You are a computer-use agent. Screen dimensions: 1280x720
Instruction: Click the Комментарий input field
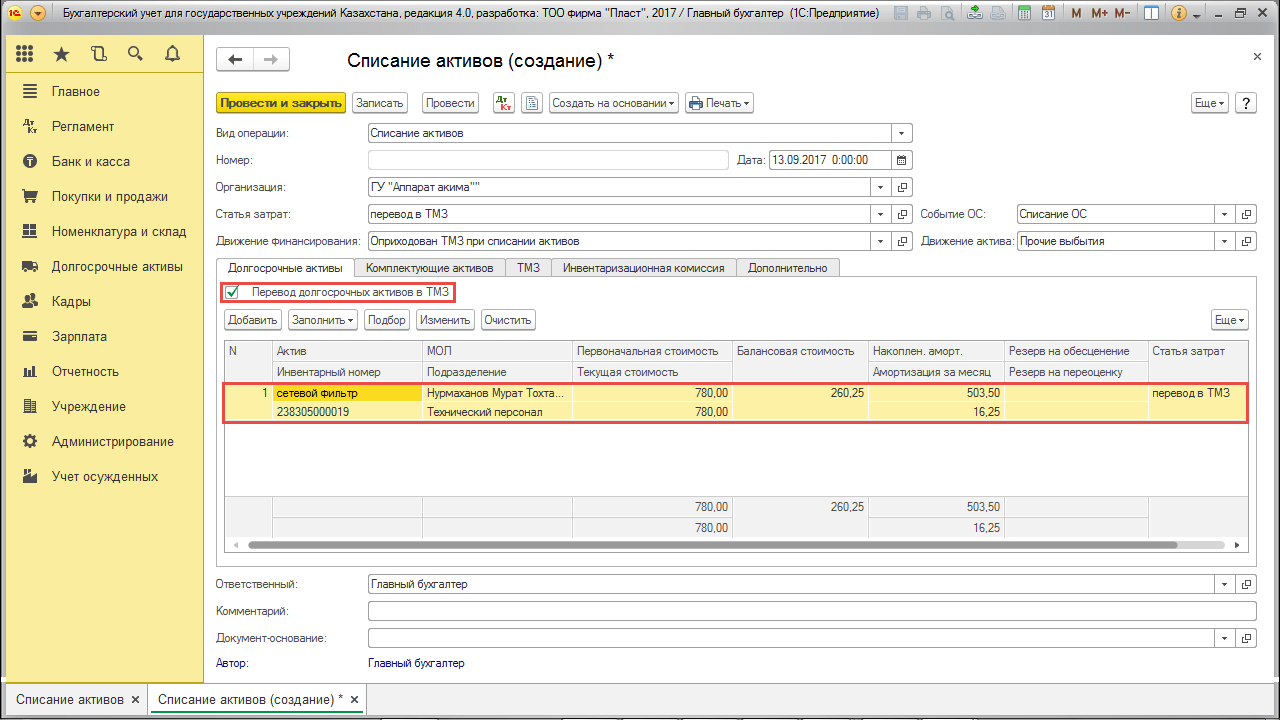[811, 611]
